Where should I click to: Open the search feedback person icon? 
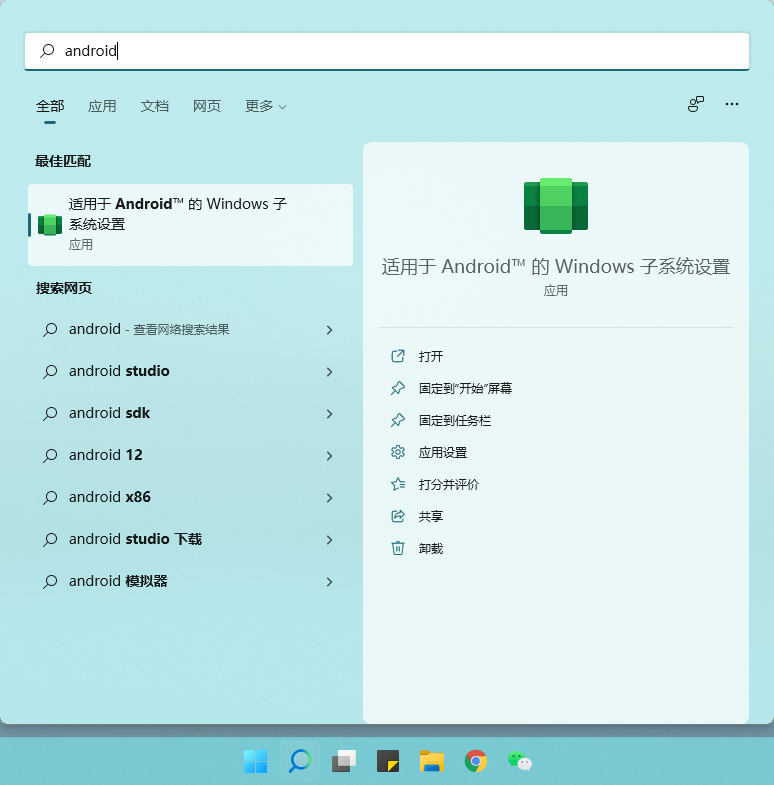click(695, 104)
